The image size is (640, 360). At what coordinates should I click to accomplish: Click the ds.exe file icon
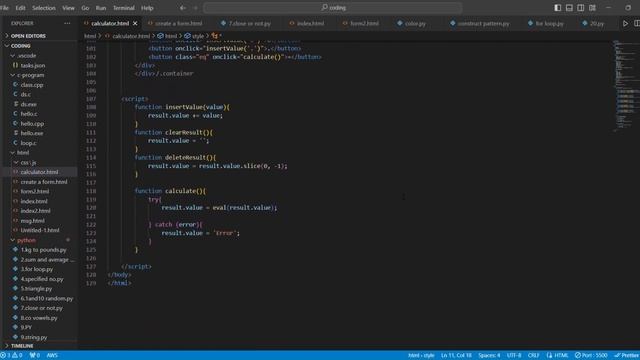pos(15,104)
